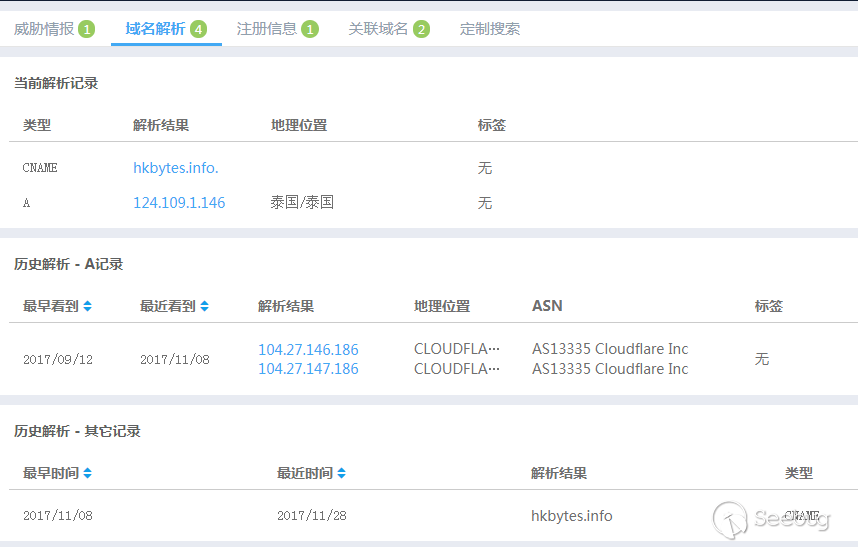Sort by 最早看到 in A records
858x547 pixels.
[88, 306]
